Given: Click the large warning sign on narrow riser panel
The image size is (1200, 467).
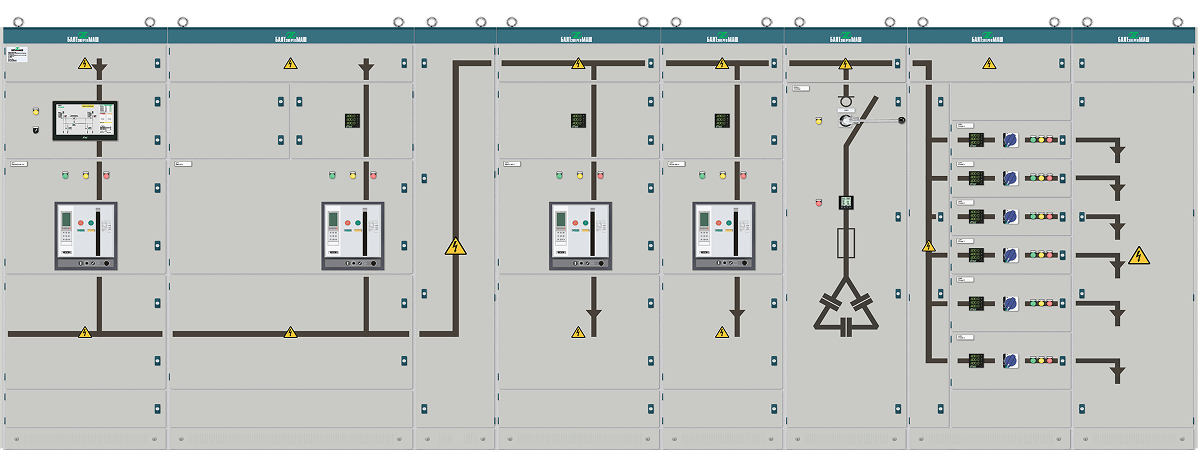Looking at the screenshot, I should pyautogui.click(x=455, y=245).
